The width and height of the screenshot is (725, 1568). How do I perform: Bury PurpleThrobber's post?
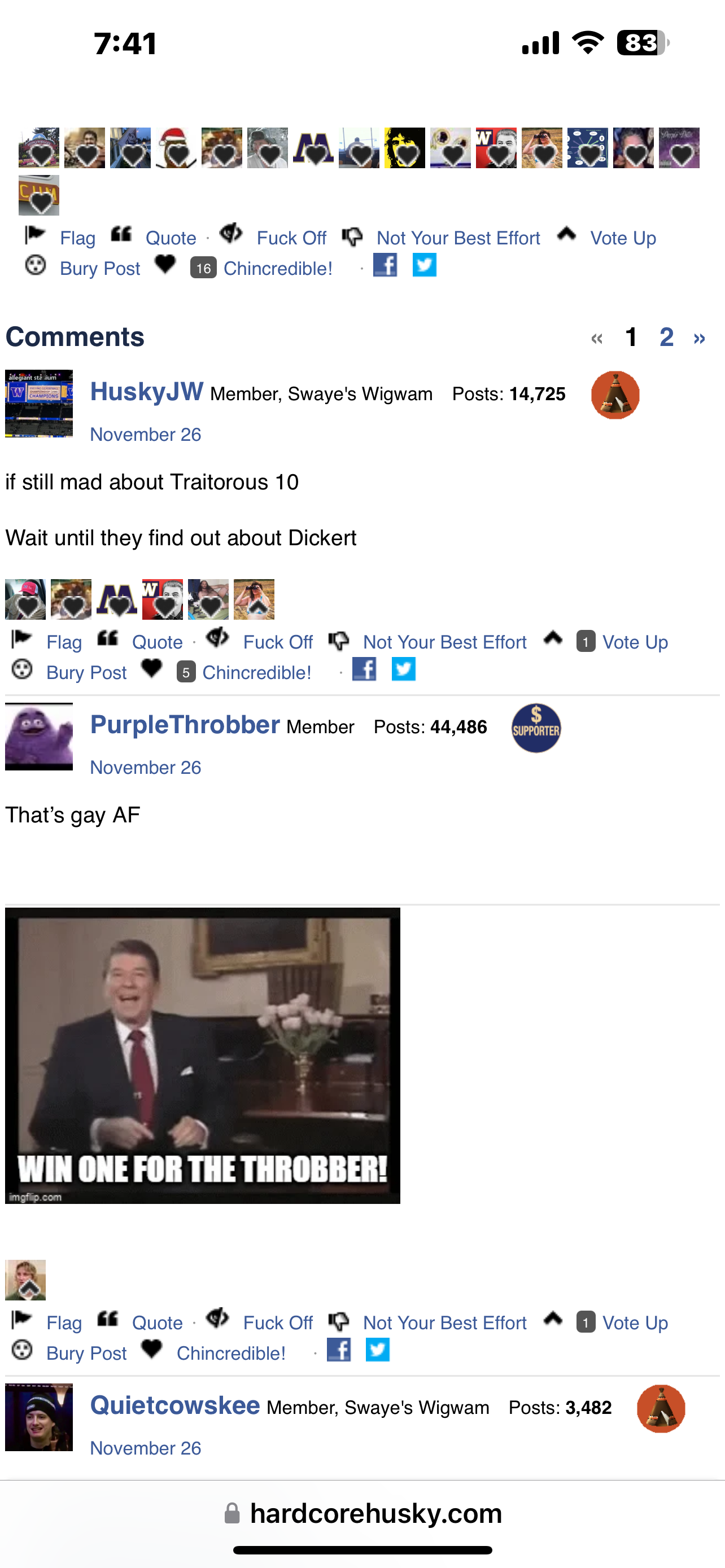86,1352
